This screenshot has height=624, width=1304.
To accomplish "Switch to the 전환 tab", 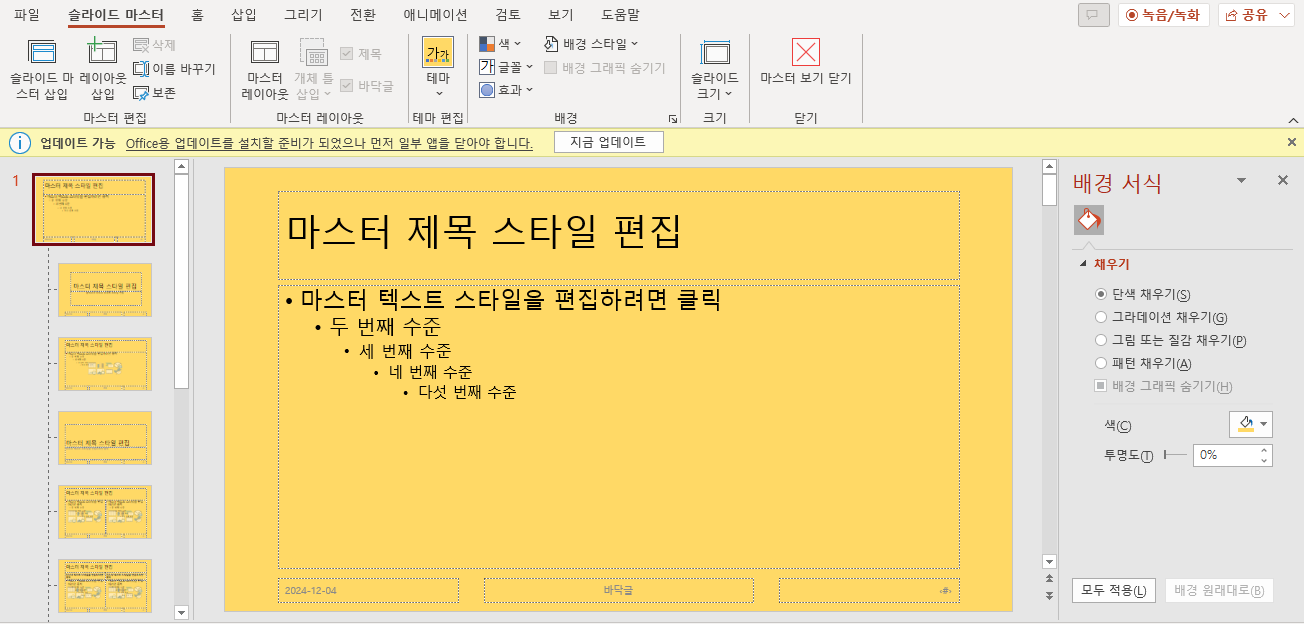I will point(363,15).
